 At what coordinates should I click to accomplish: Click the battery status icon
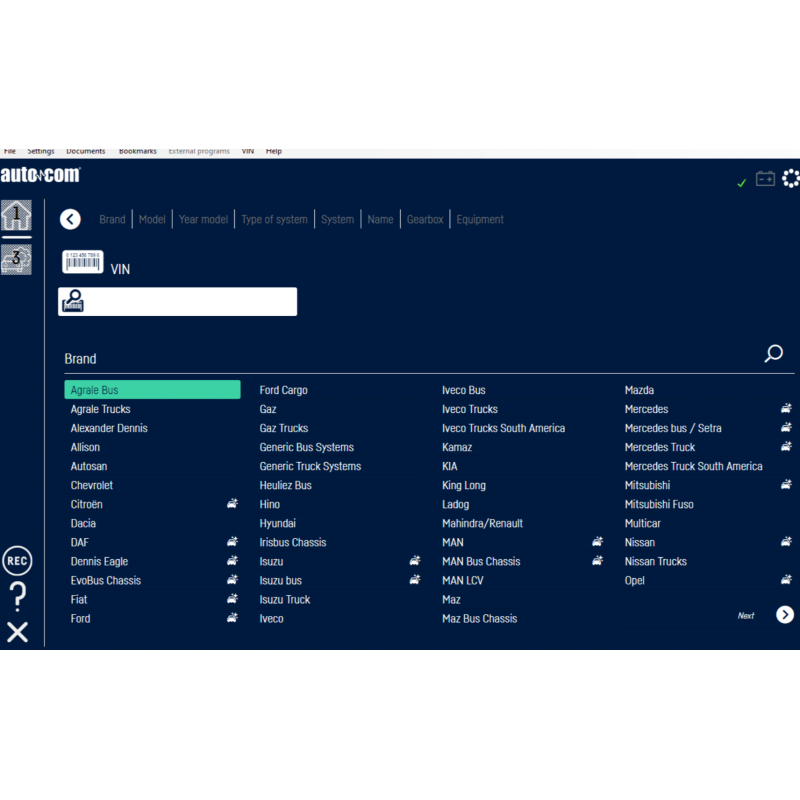[765, 179]
